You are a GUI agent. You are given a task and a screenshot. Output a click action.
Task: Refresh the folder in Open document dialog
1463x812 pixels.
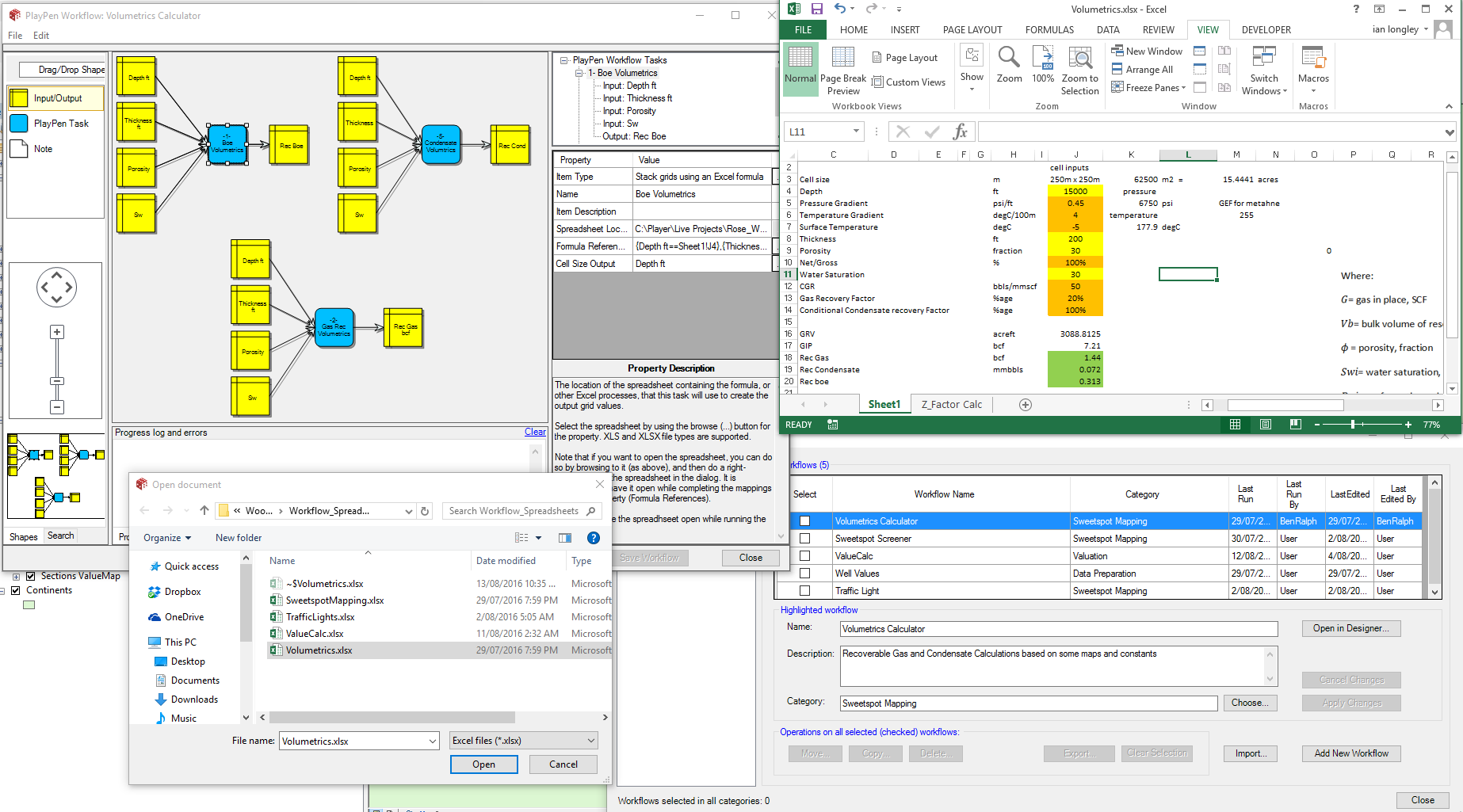[x=425, y=511]
